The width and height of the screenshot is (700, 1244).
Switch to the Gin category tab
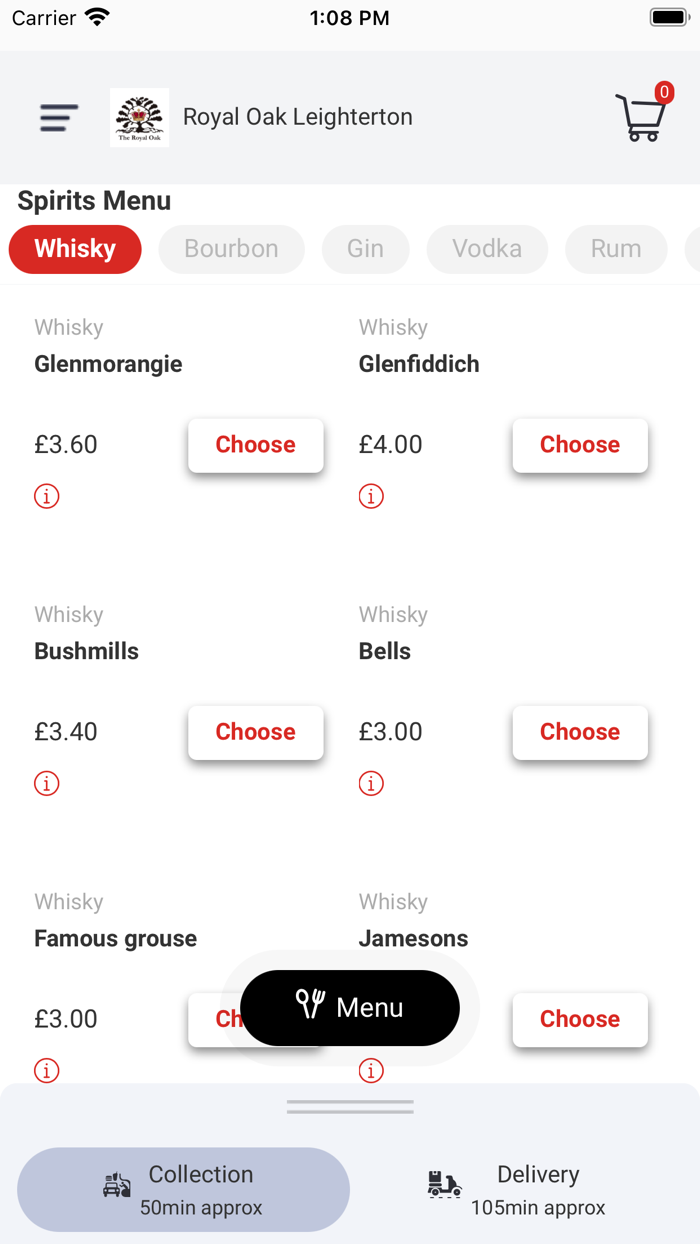point(365,249)
